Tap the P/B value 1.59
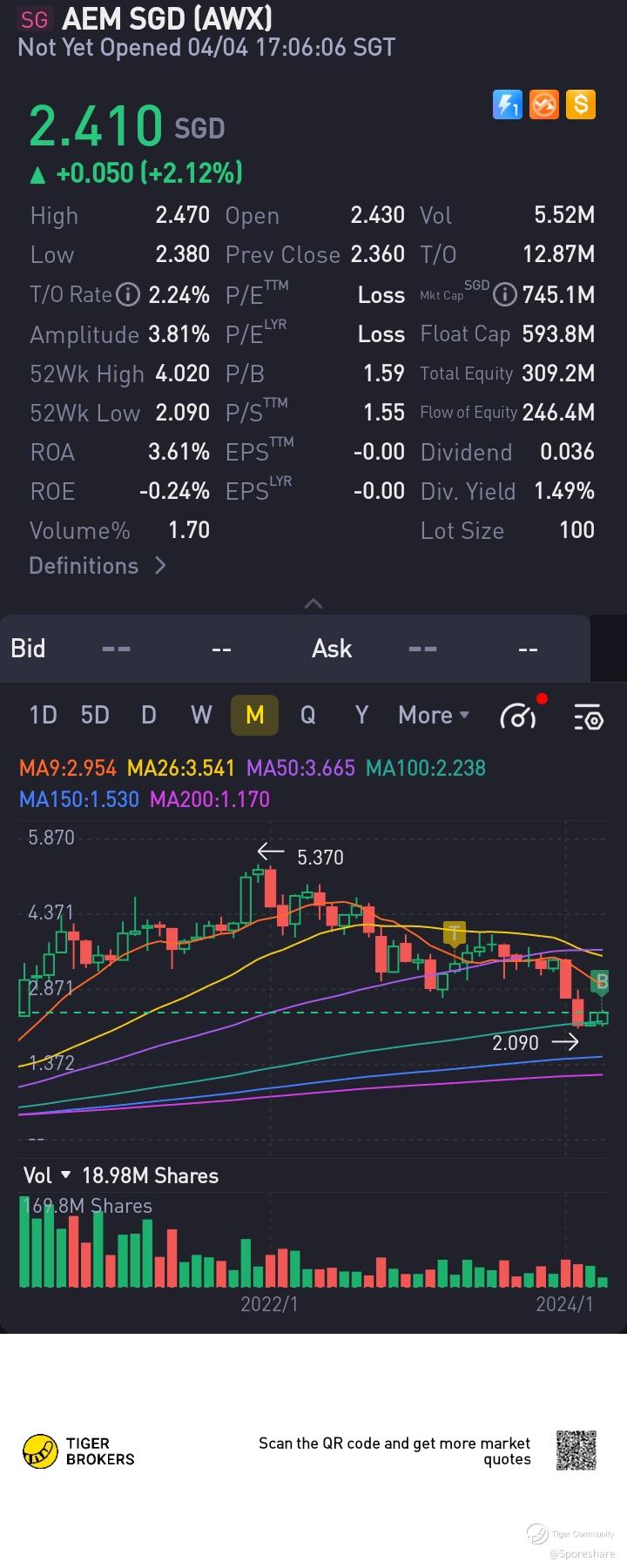 point(384,373)
